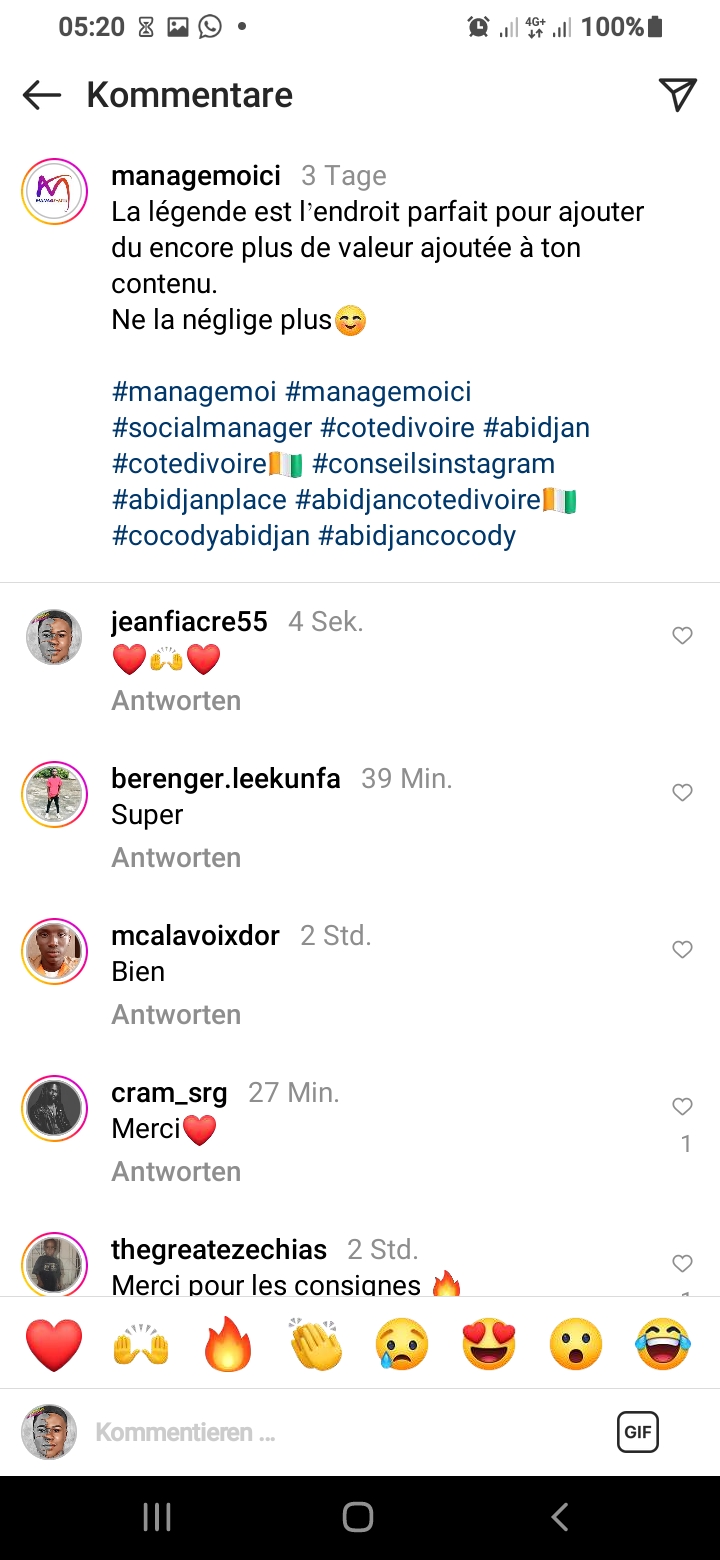Insert the laughing tears quick emoji
This screenshot has height=1560, width=720.
[x=663, y=1344]
